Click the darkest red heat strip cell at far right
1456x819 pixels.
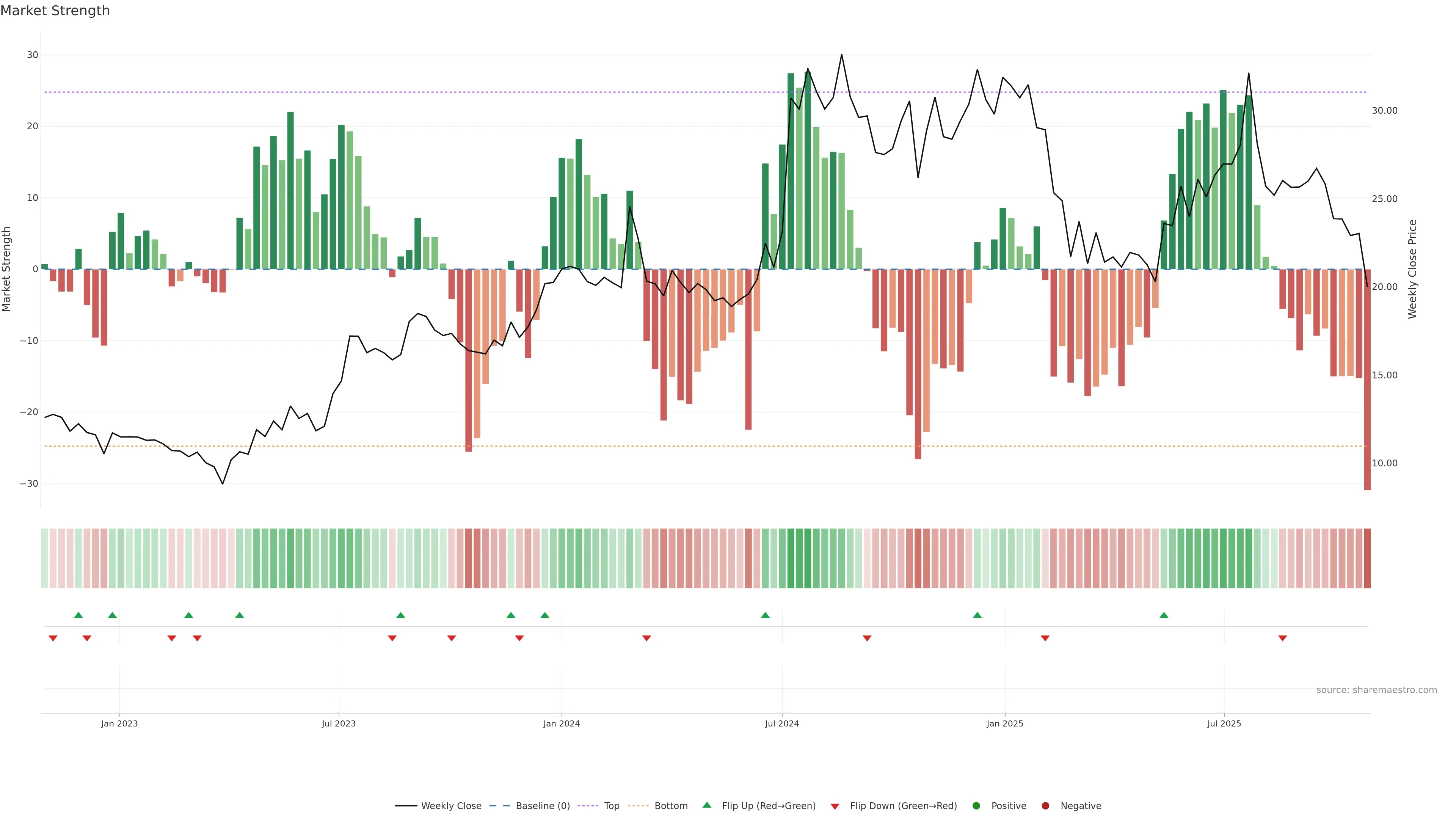(x=1367, y=558)
